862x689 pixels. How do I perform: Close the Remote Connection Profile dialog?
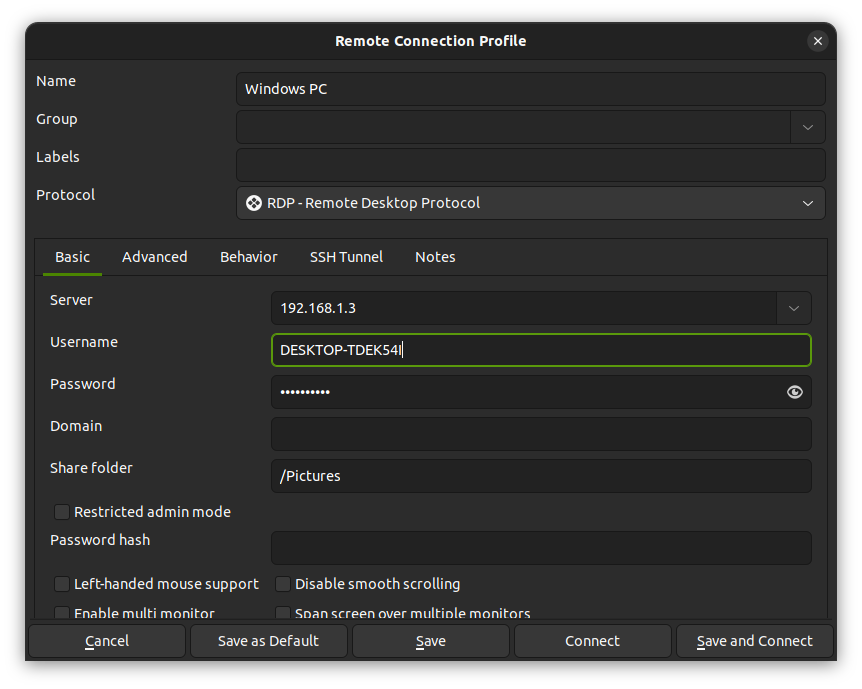pos(817,41)
